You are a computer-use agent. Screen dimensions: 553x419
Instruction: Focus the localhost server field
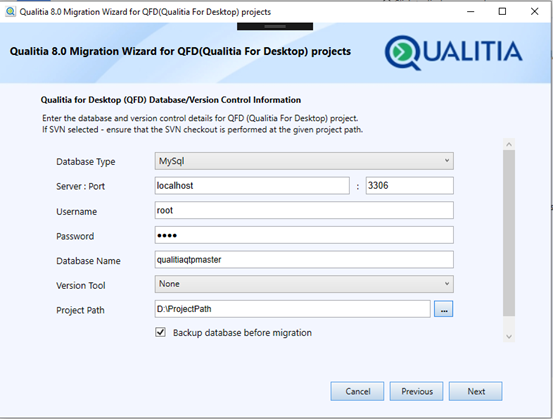[252, 186]
